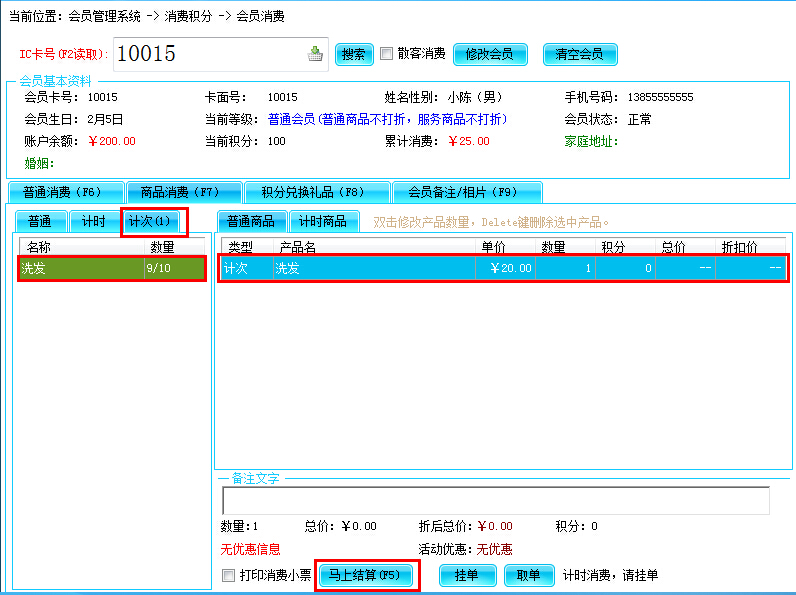The width and height of the screenshot is (796, 595).
Task: Select the 计时 sub-tab on left panel
Action: pos(93,221)
